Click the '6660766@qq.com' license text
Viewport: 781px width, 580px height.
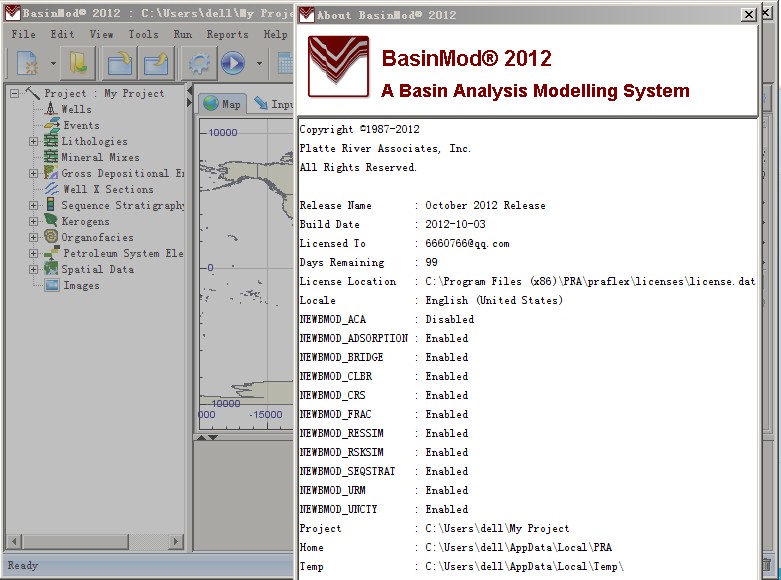[x=467, y=243]
